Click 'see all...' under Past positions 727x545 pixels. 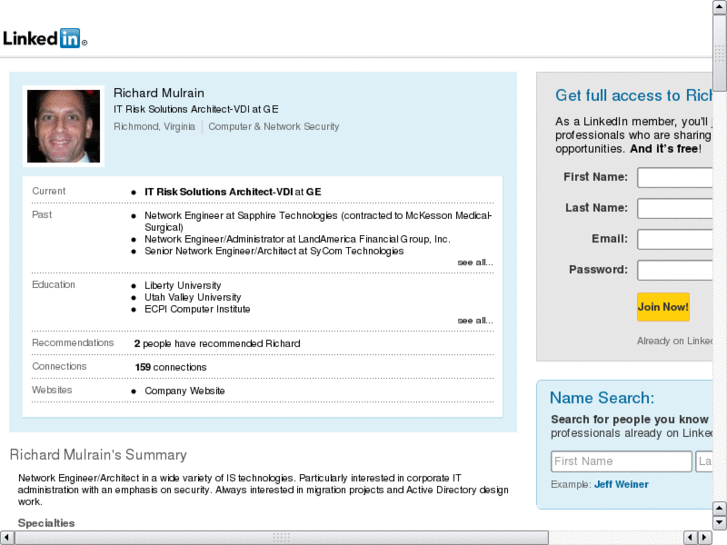[x=475, y=263]
